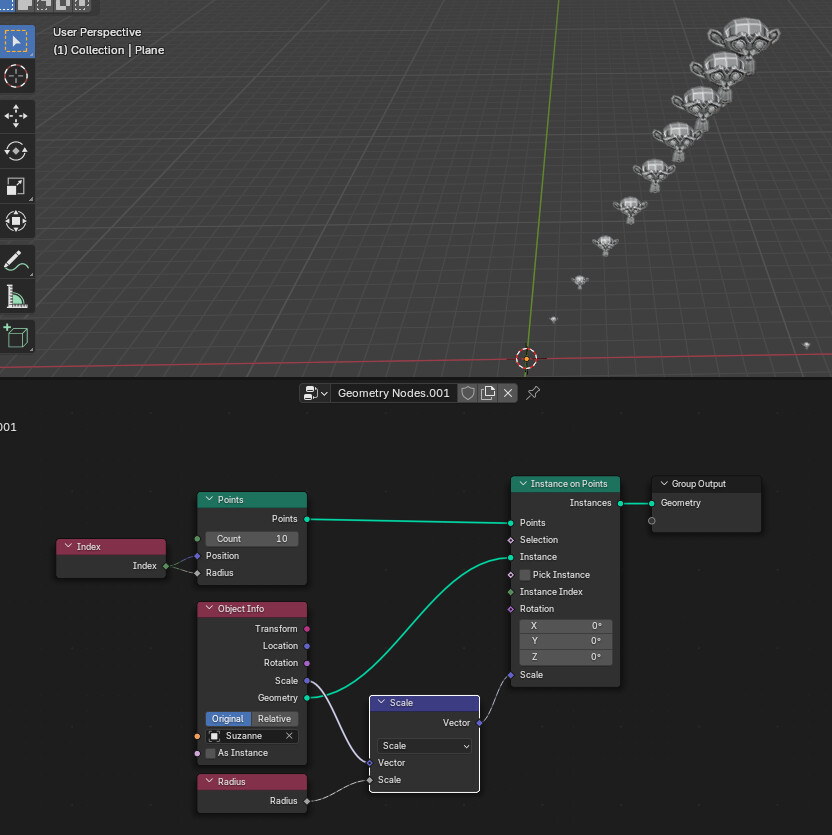
Task: Clear the Suzanne object field
Action: [x=289, y=735]
